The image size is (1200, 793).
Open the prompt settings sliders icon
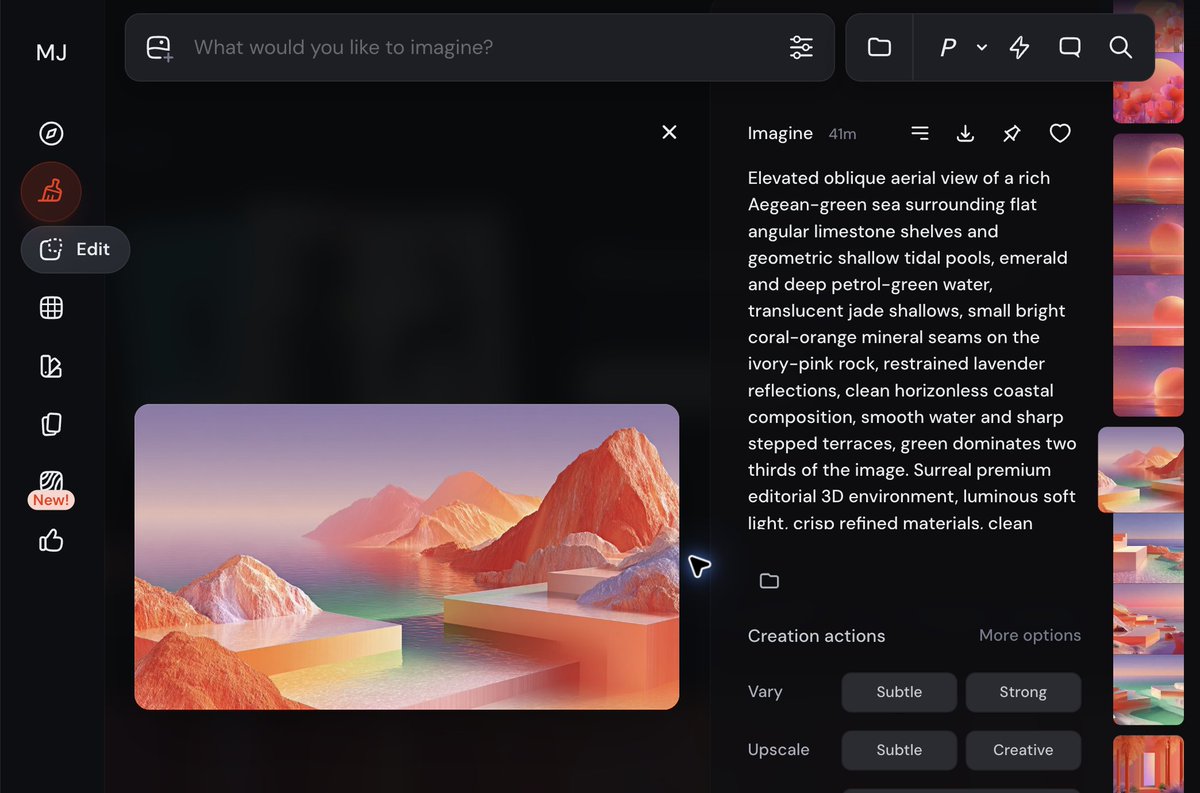tap(801, 47)
